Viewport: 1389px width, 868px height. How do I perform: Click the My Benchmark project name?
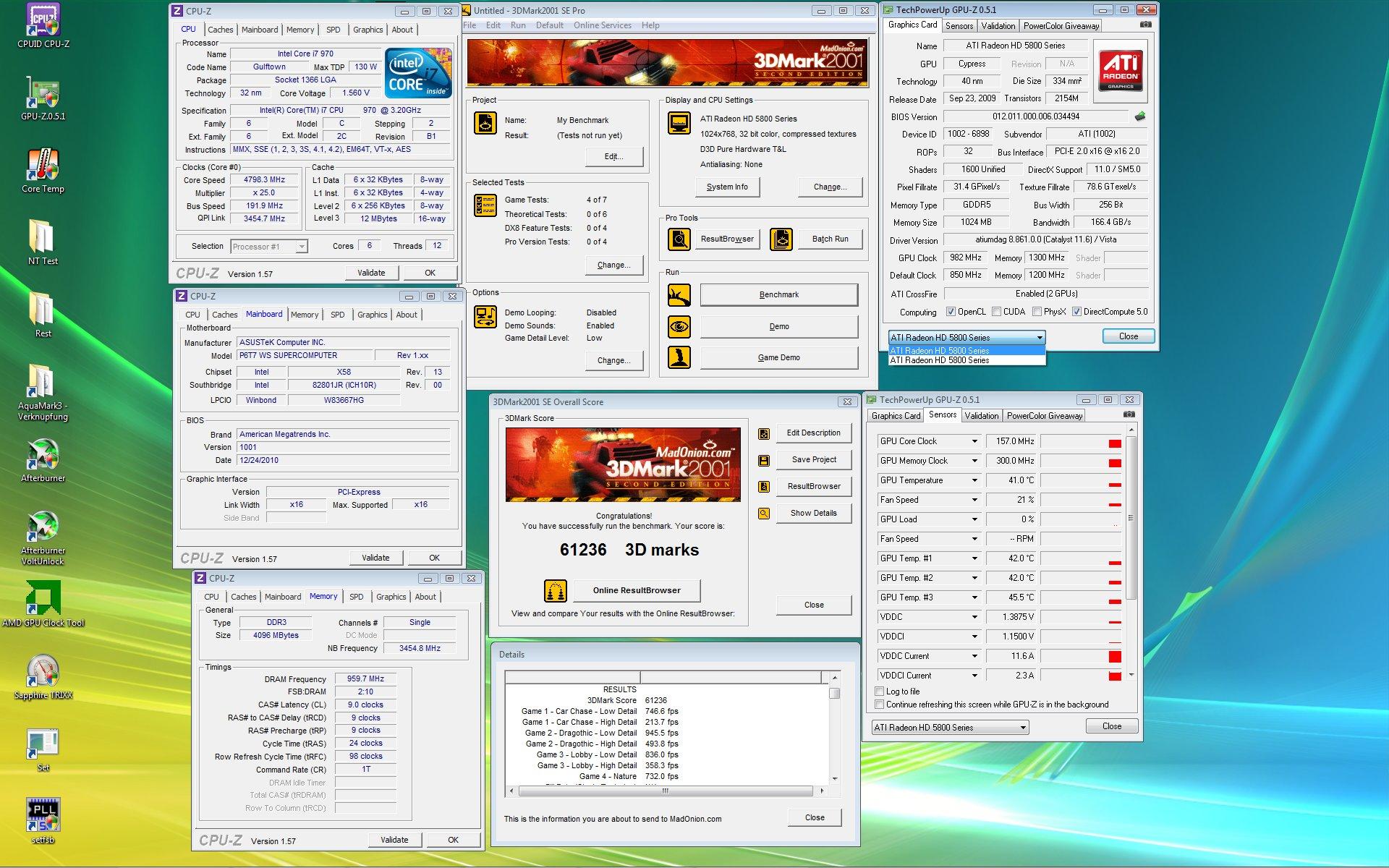tap(582, 120)
